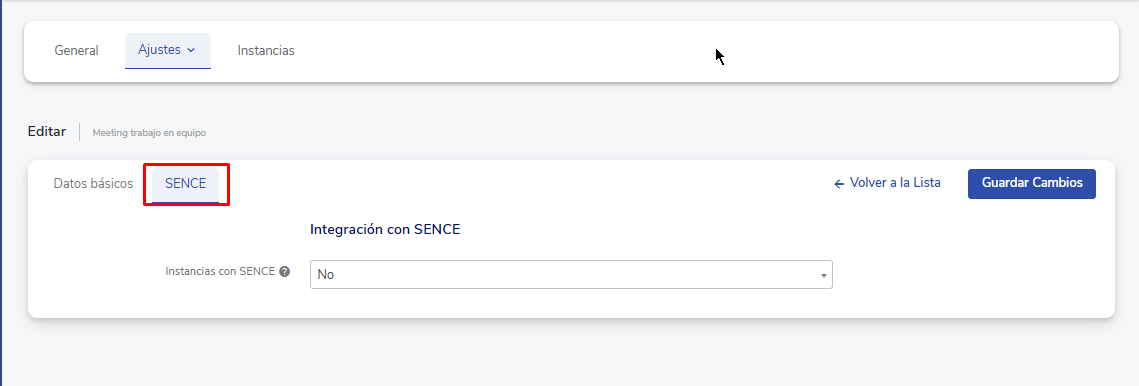The width and height of the screenshot is (1139, 386).
Task: Open the Instancias con SENCE dropdown
Action: 571,275
